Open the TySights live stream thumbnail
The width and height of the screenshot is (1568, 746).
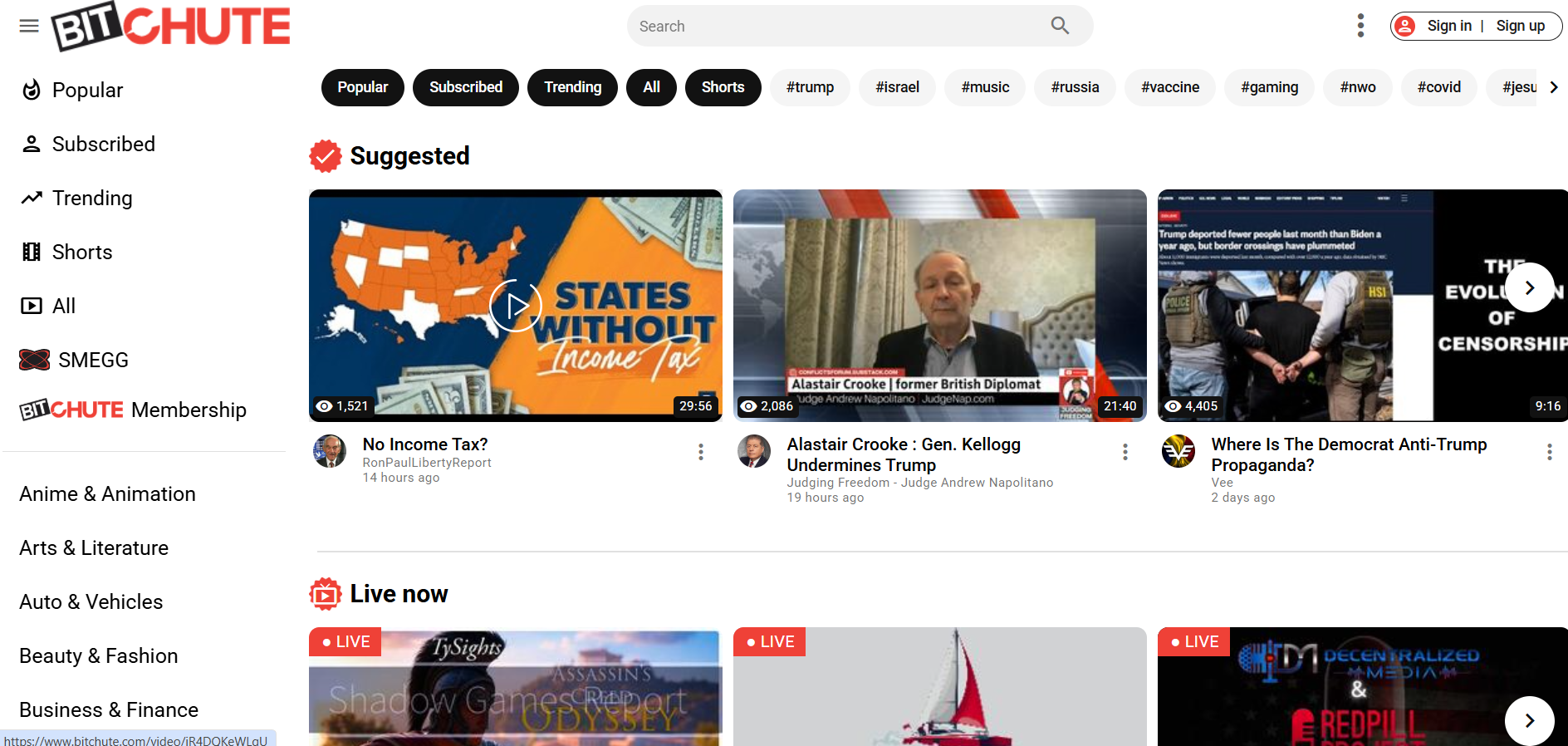[516, 686]
